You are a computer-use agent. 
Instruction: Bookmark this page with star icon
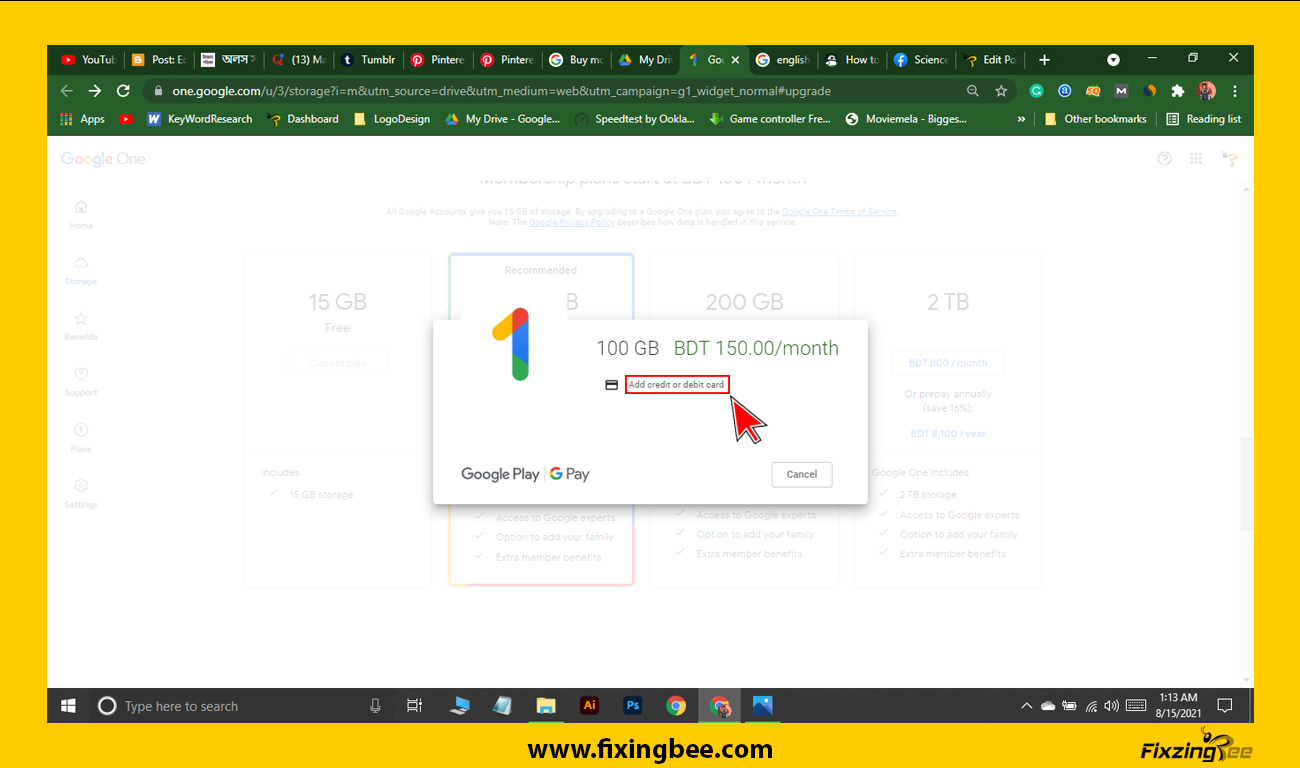tap(1001, 91)
